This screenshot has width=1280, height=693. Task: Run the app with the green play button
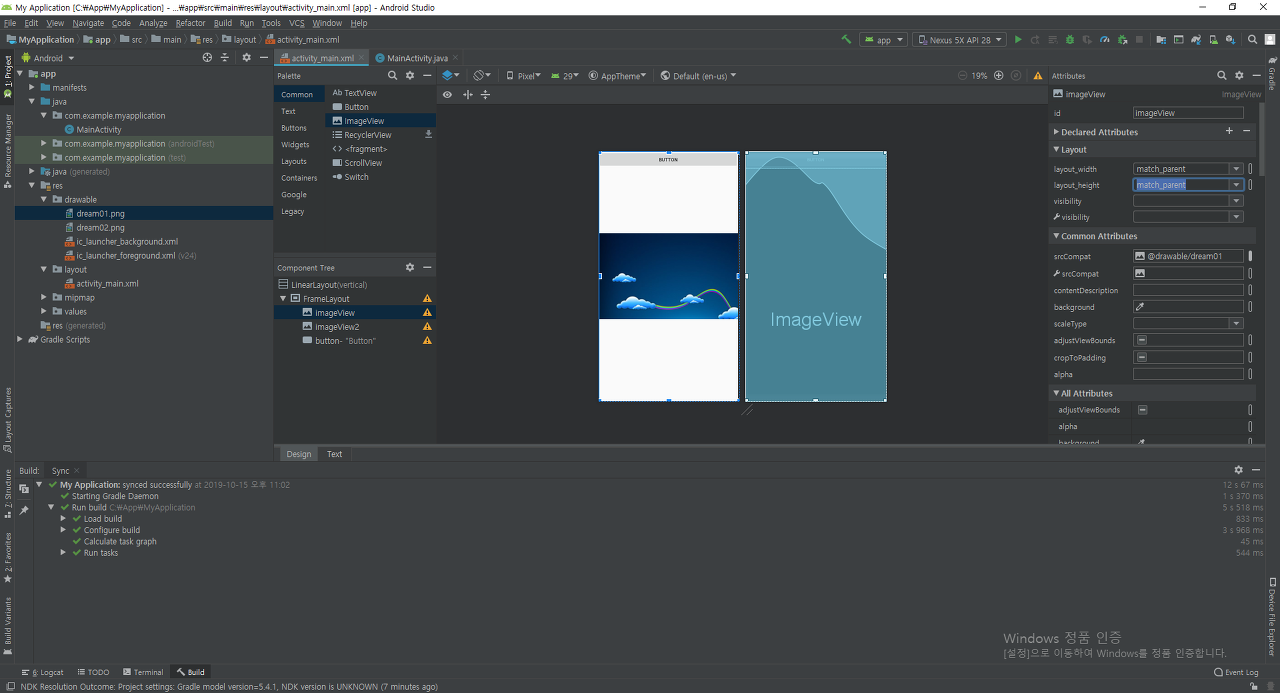tap(1018, 40)
